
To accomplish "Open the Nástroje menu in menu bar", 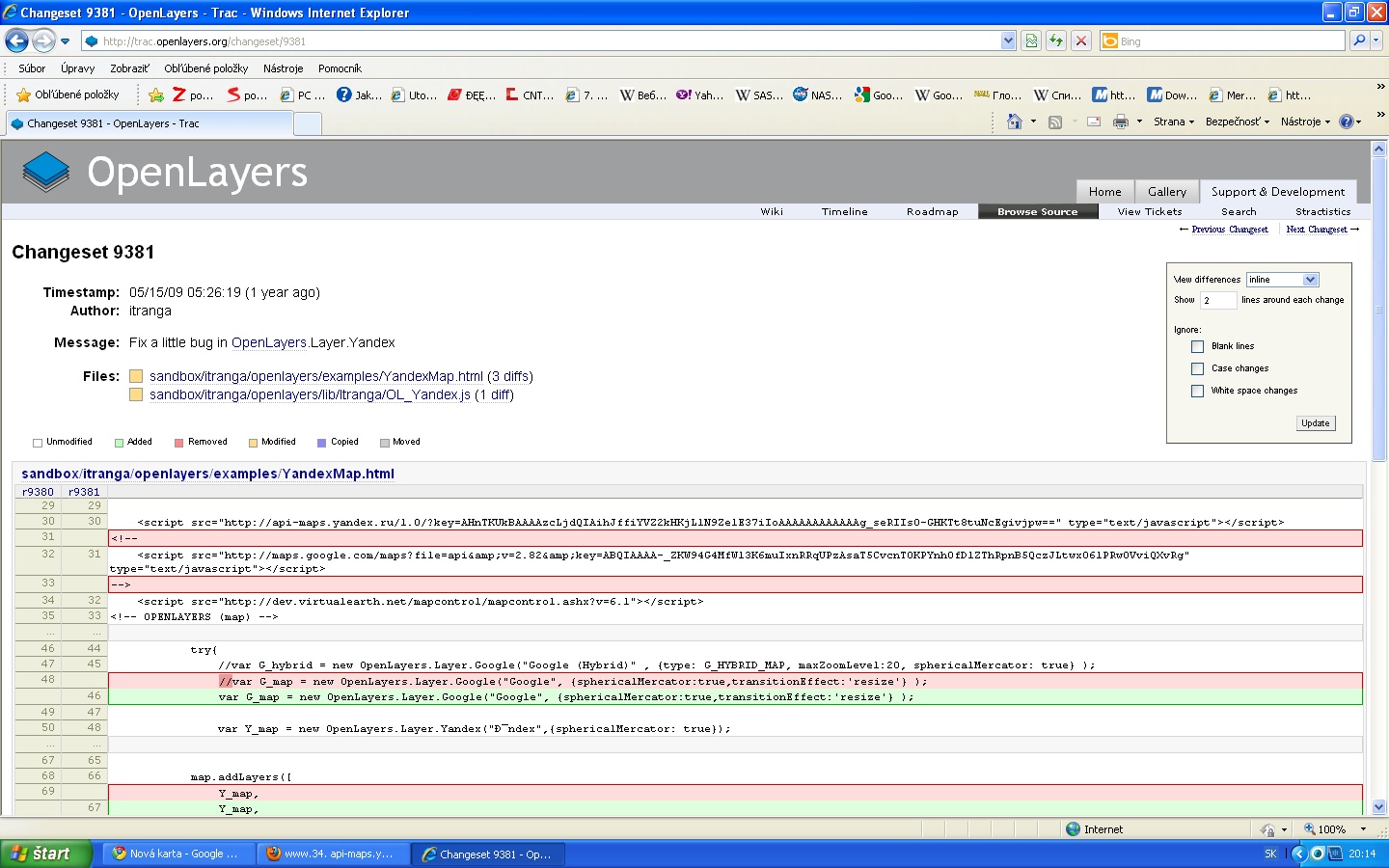I will pyautogui.click(x=283, y=68).
